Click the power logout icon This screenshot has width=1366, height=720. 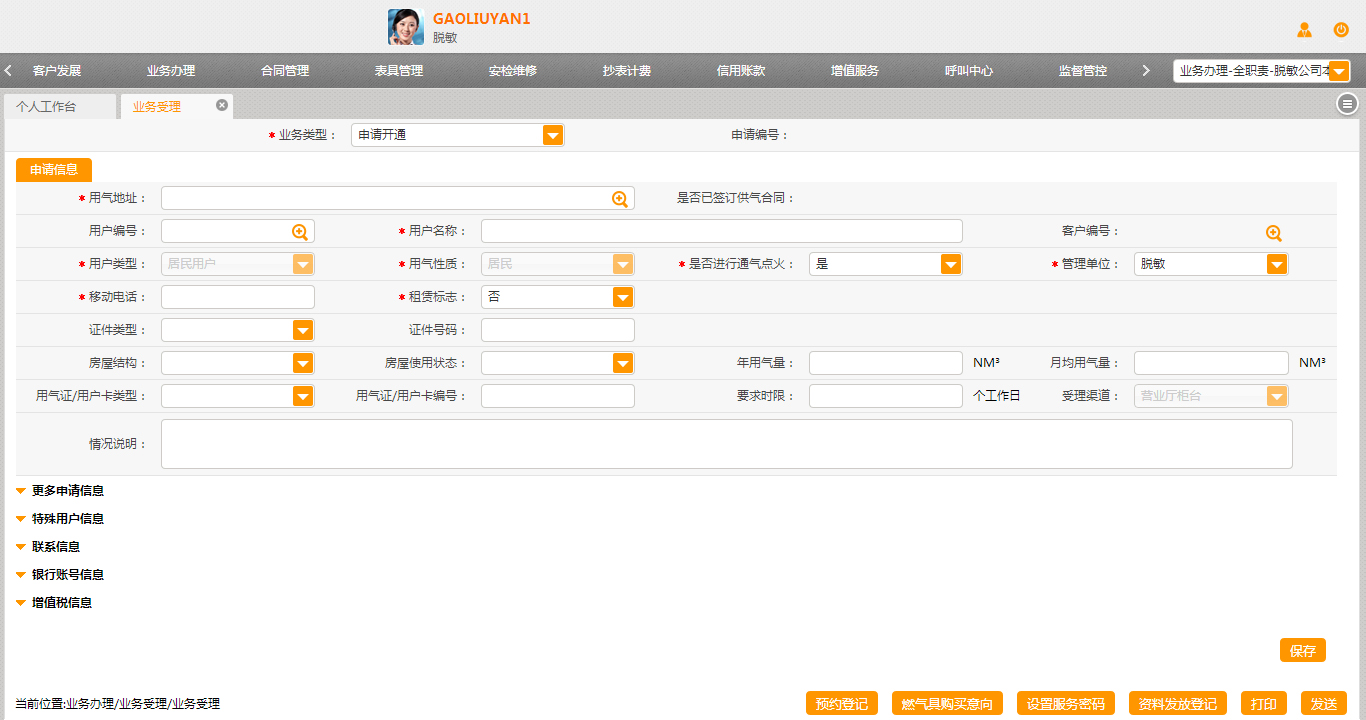pos(1341,30)
